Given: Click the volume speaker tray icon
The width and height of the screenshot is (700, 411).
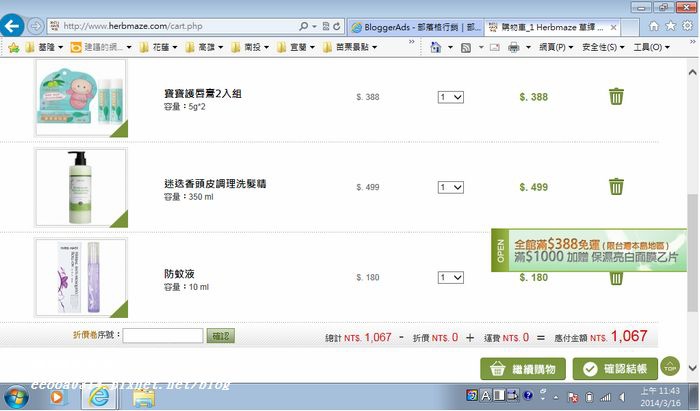Looking at the screenshot, I should (622, 397).
